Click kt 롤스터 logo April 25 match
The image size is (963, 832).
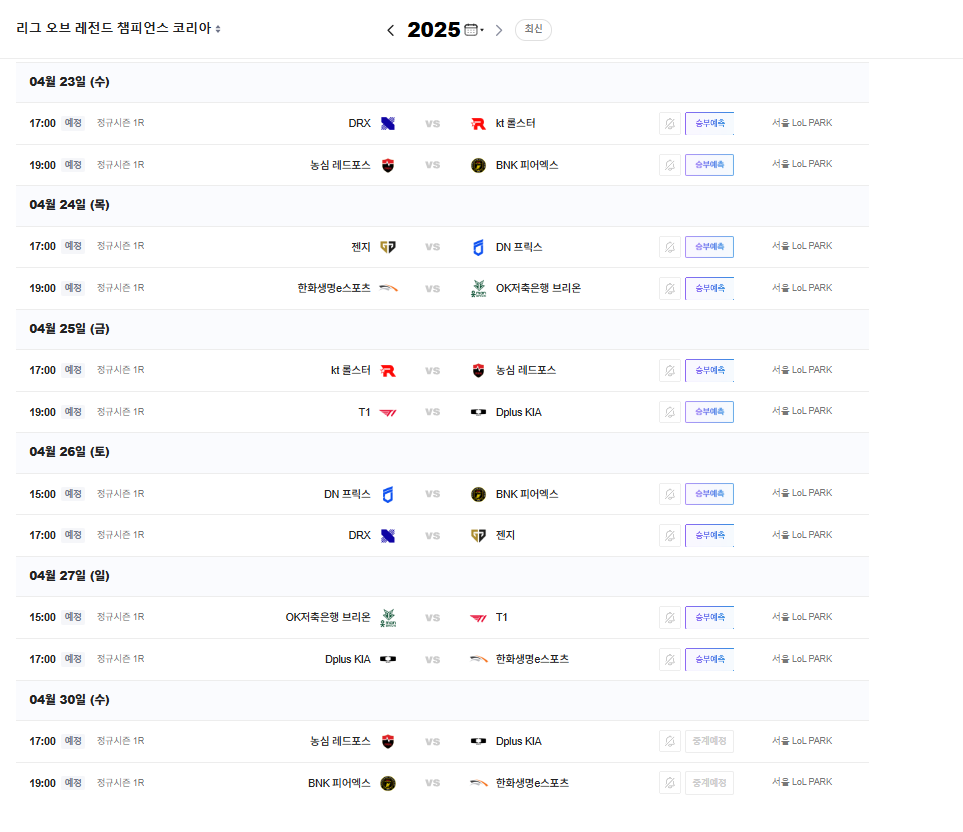click(x=388, y=370)
